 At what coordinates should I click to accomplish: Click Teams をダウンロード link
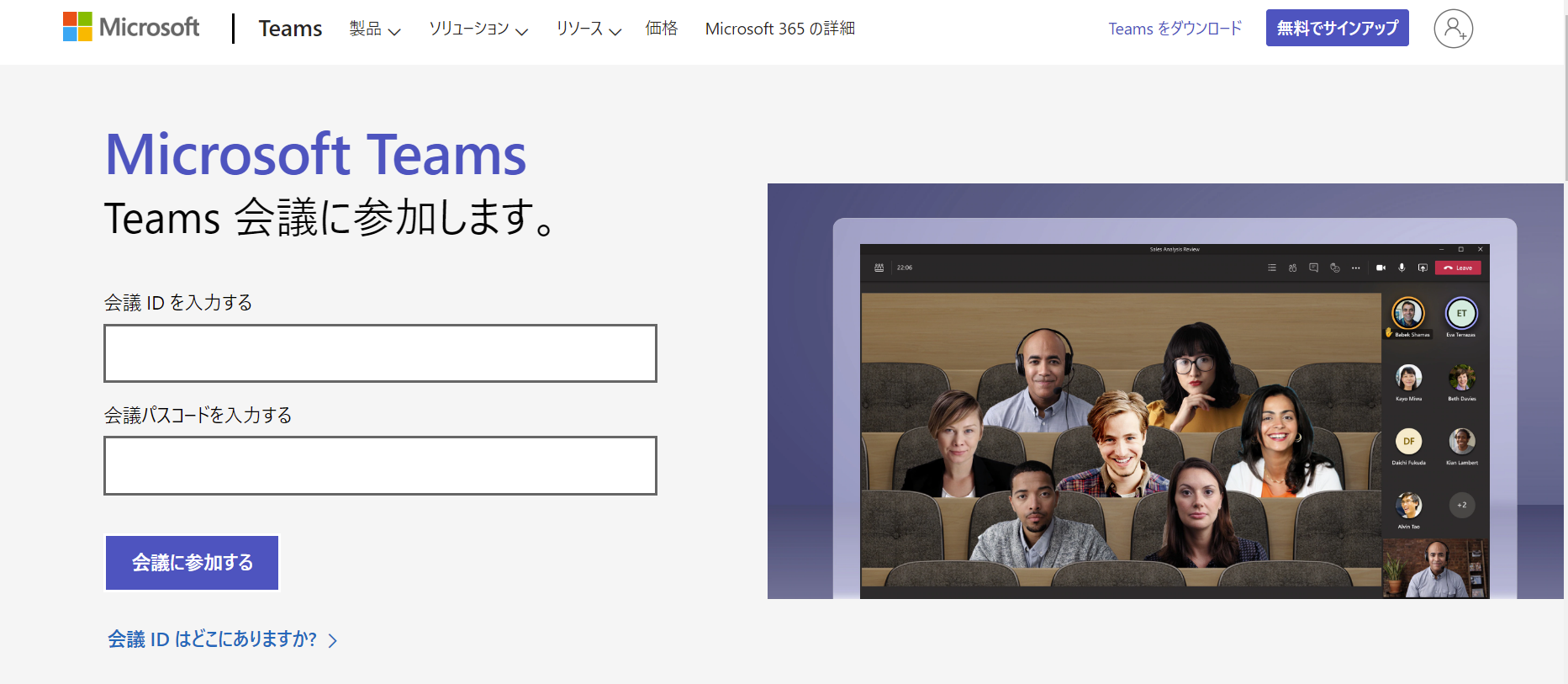(x=1175, y=29)
